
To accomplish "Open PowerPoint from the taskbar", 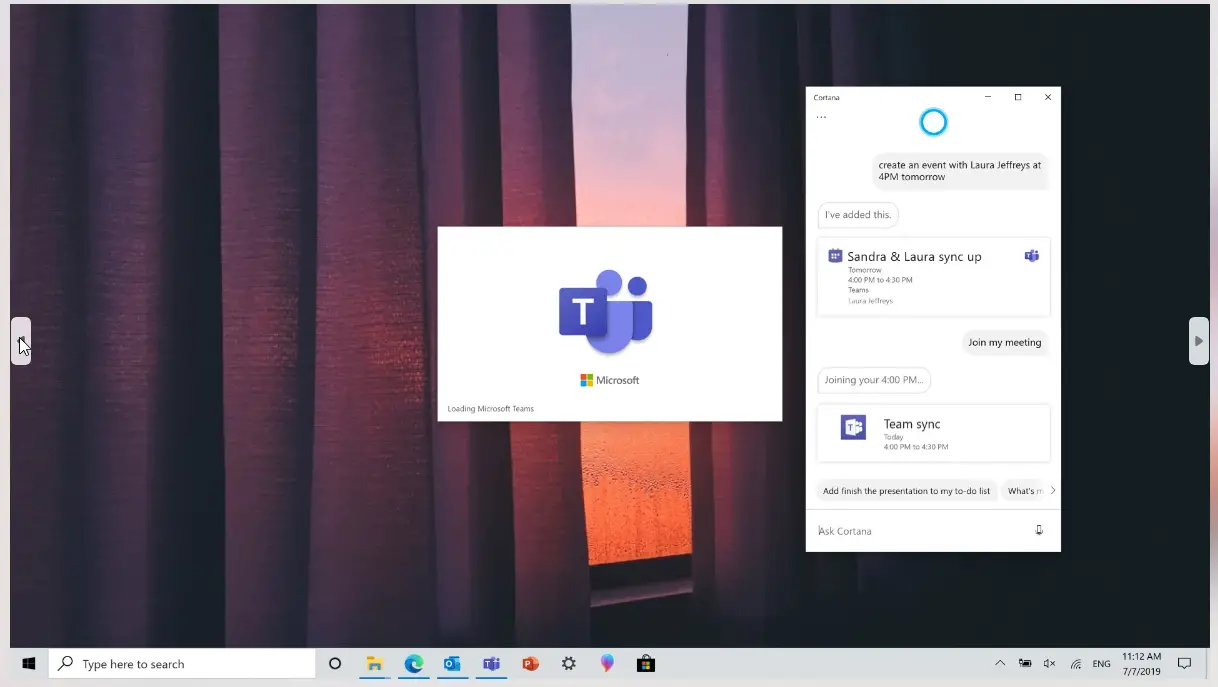I will point(530,663).
